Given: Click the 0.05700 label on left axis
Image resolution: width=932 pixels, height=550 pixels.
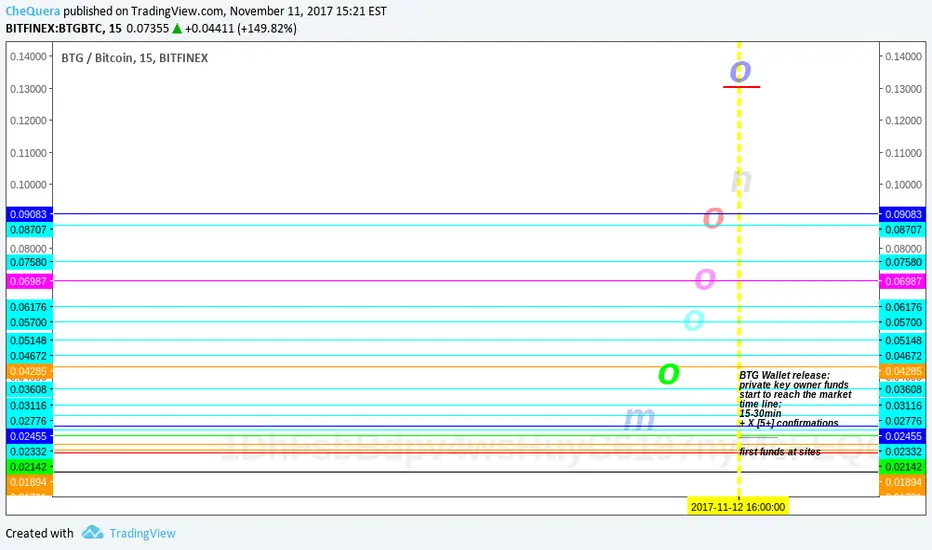Looking at the screenshot, I should click(29, 322).
